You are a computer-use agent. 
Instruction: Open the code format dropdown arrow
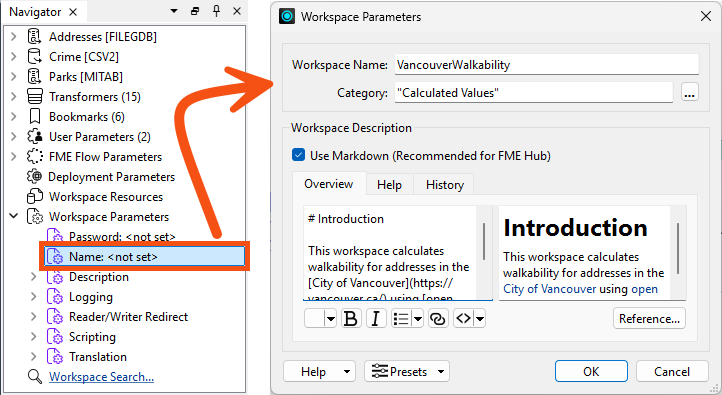[480, 319]
